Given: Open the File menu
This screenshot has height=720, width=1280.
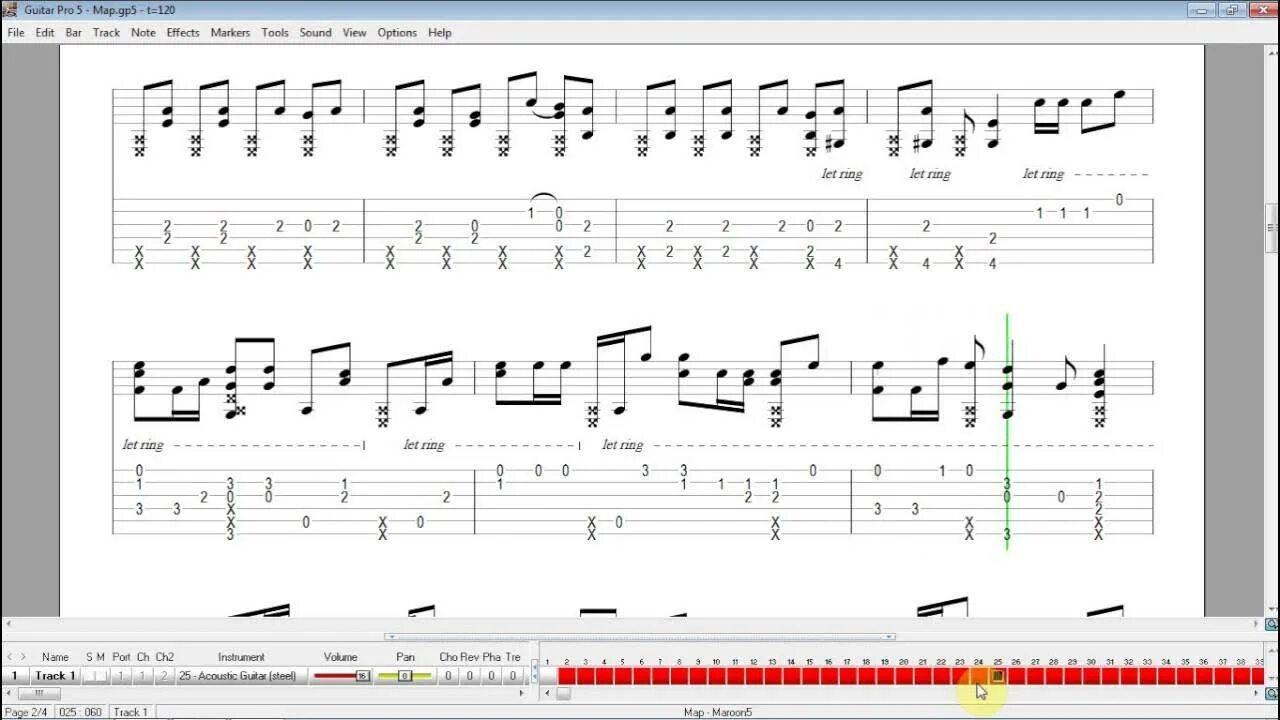Looking at the screenshot, I should click(16, 32).
